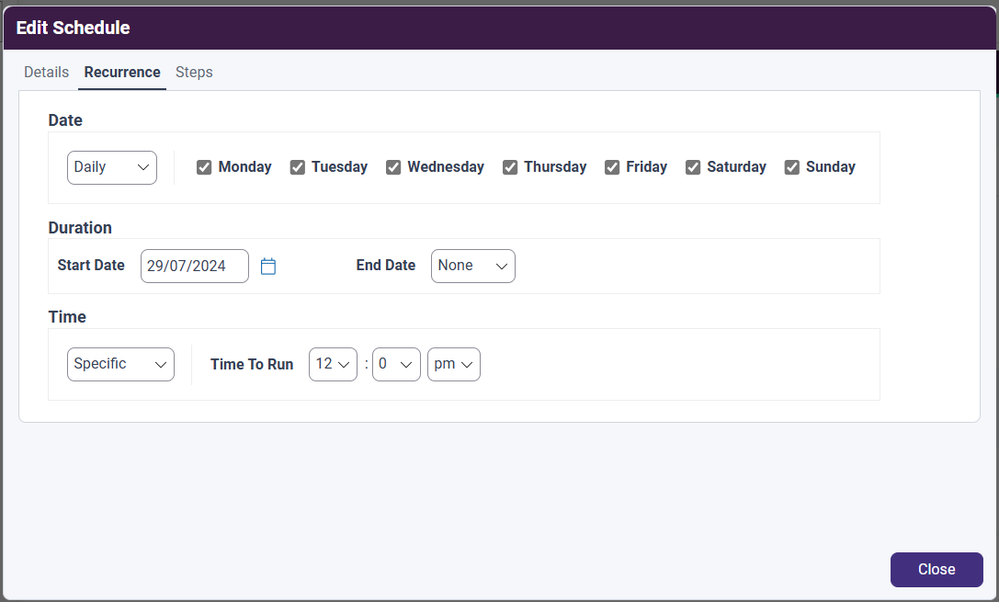Click the Edit Schedule dialog title

[73, 27]
